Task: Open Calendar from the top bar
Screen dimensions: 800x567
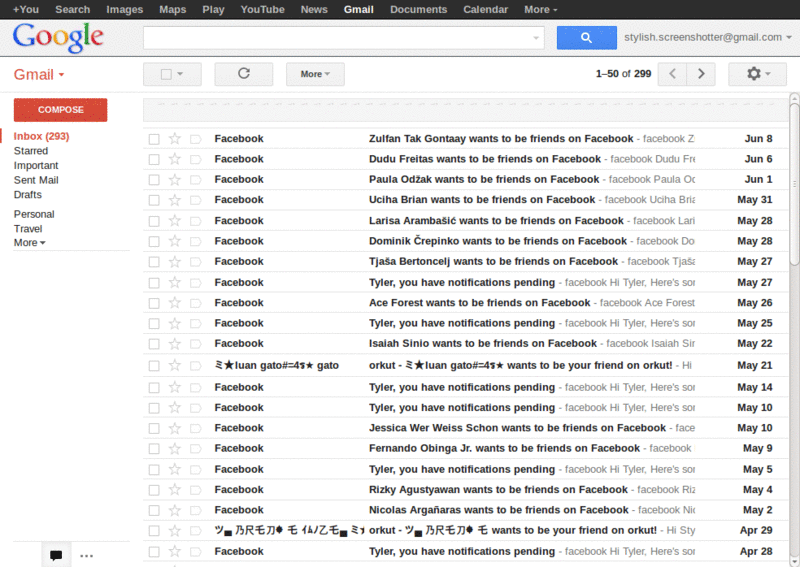Action: tap(485, 9)
